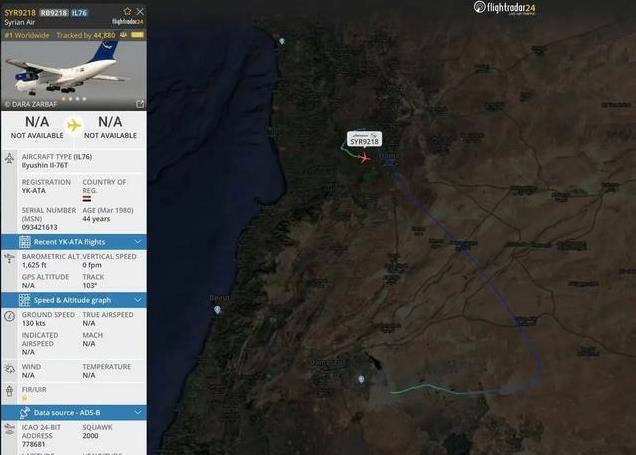This screenshot has height=455, width=636.
Task: Open the aircraft photo external link icon
Action: (140, 104)
